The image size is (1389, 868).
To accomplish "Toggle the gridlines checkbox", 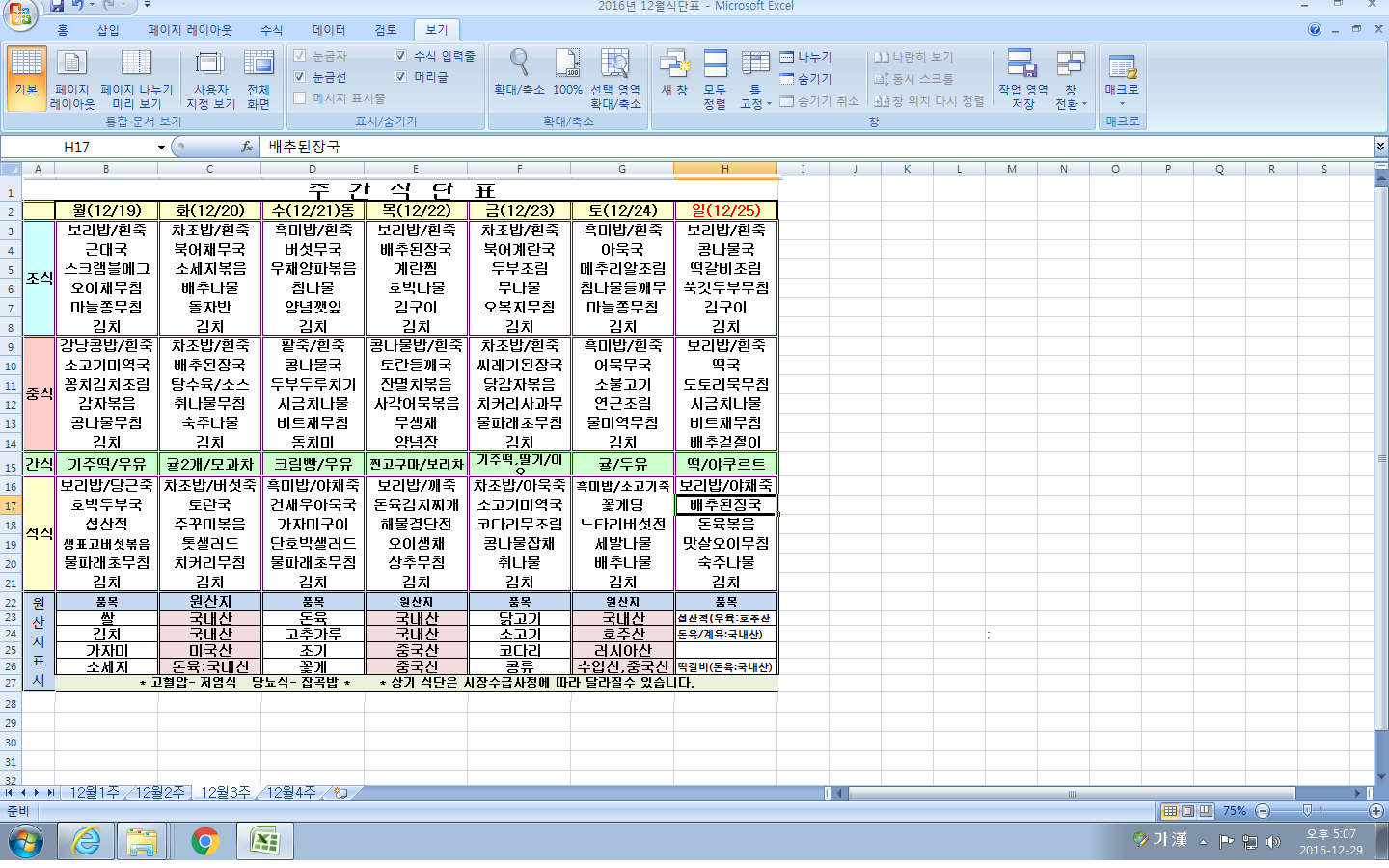I will coord(300,77).
